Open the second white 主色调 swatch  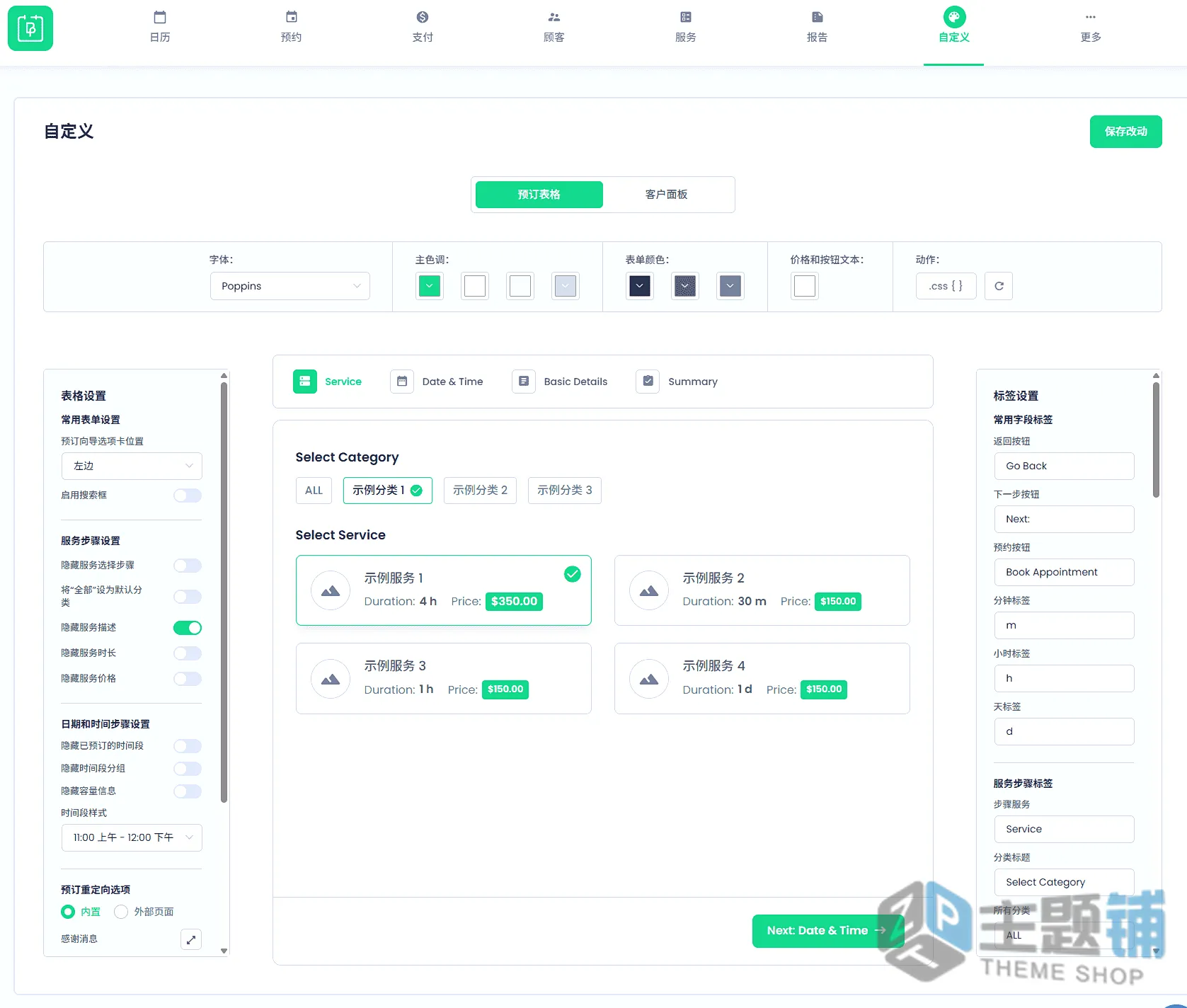point(475,286)
